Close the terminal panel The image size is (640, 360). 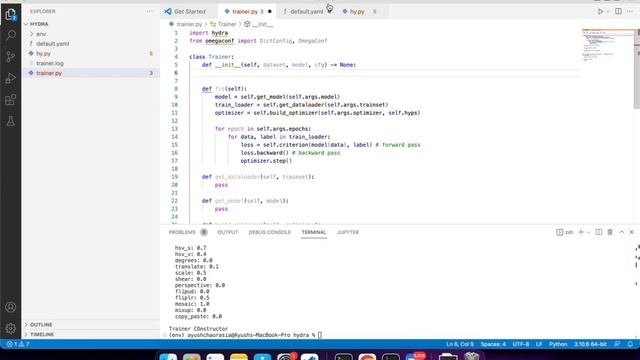pyautogui.click(x=631, y=232)
